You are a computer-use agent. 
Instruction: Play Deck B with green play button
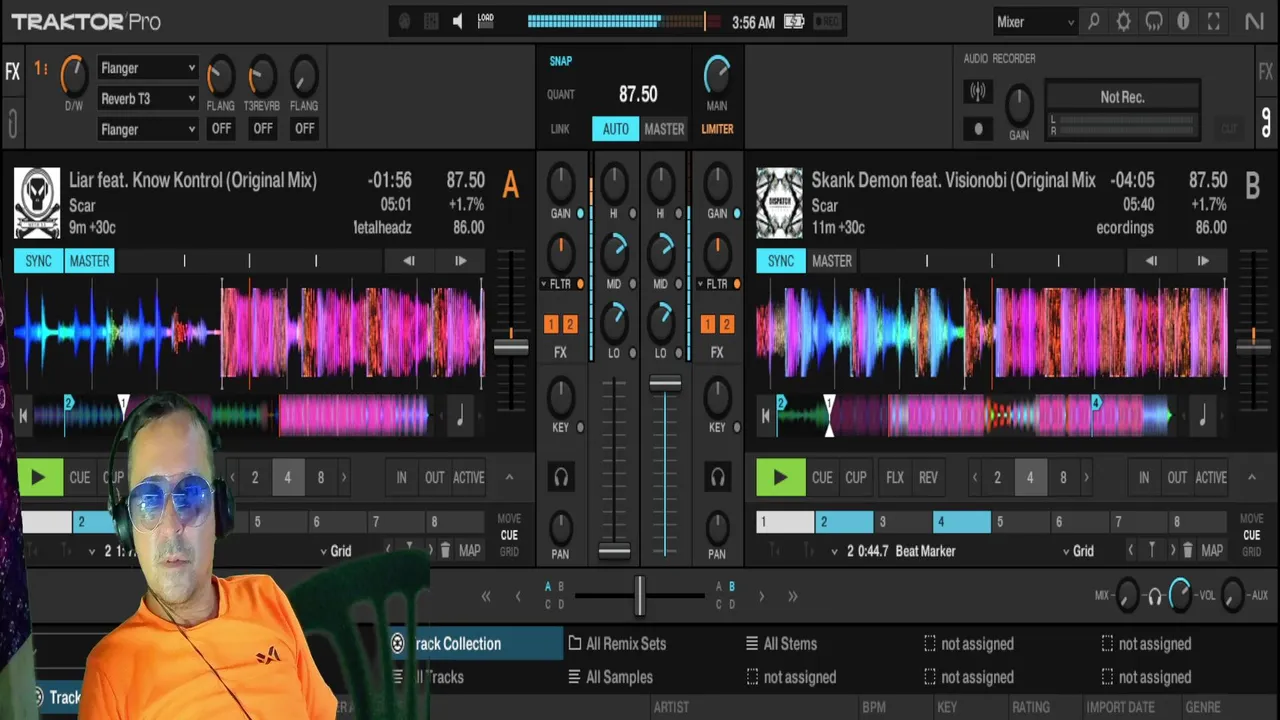[x=780, y=477]
